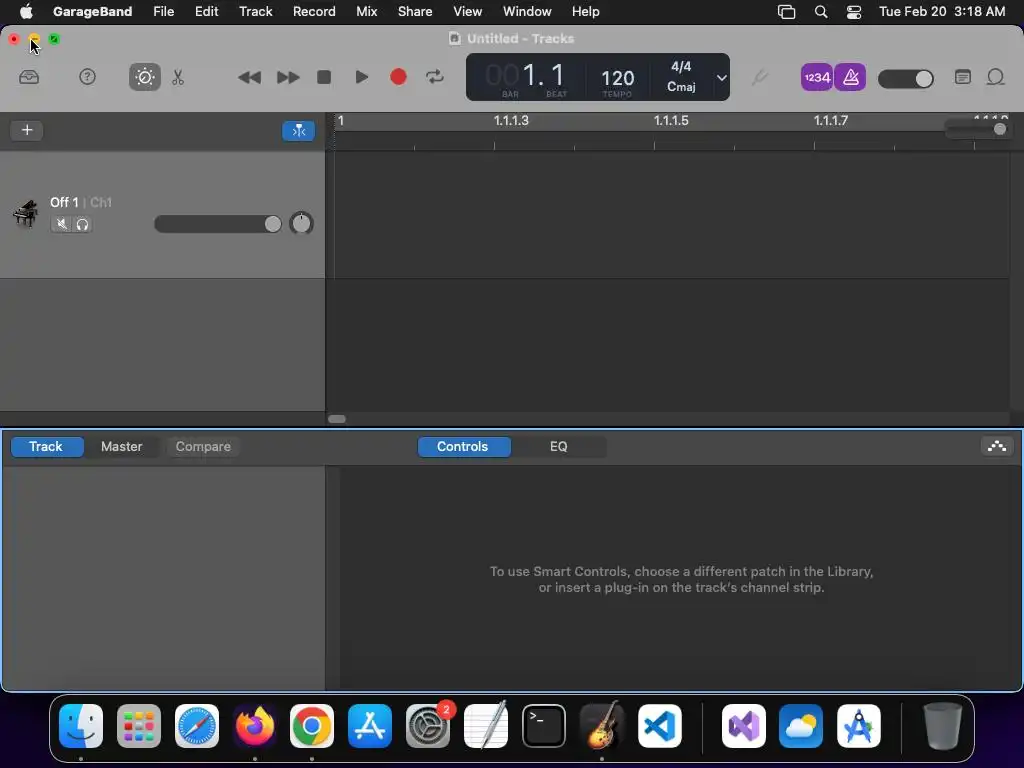Click the horizontal scrollbar thumb

[337, 419]
